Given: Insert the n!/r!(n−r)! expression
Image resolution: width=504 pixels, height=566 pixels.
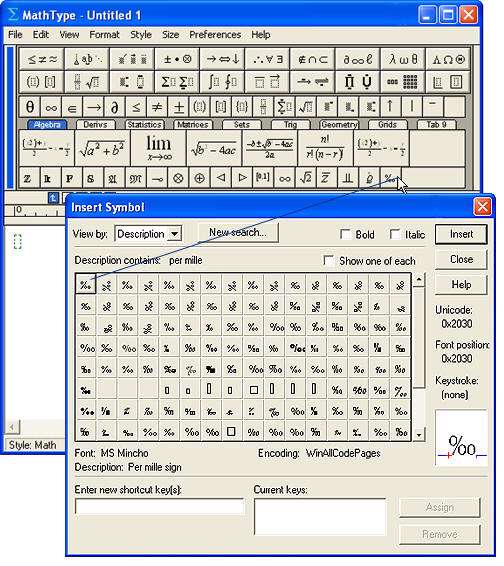Looking at the screenshot, I should (x=325, y=148).
